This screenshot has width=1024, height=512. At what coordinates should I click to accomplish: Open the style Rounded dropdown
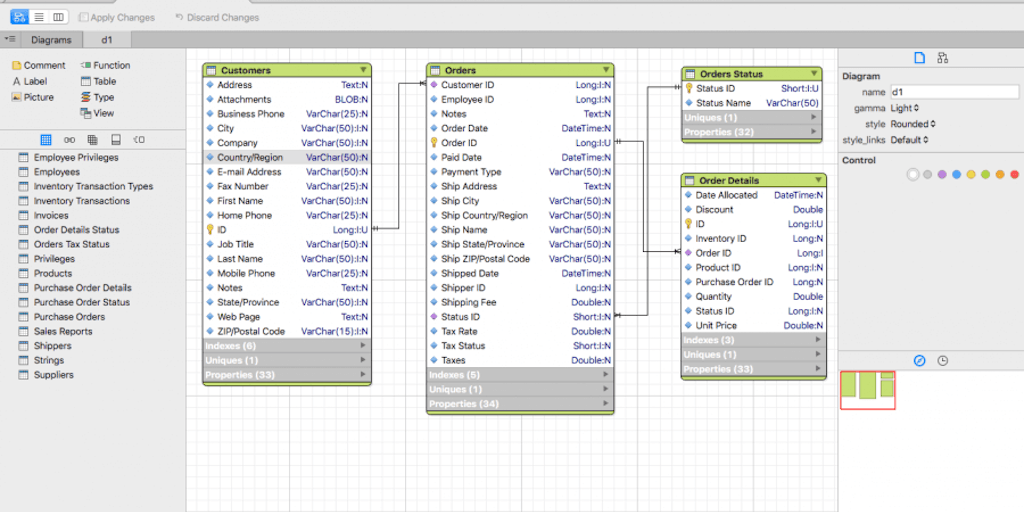tap(913, 124)
